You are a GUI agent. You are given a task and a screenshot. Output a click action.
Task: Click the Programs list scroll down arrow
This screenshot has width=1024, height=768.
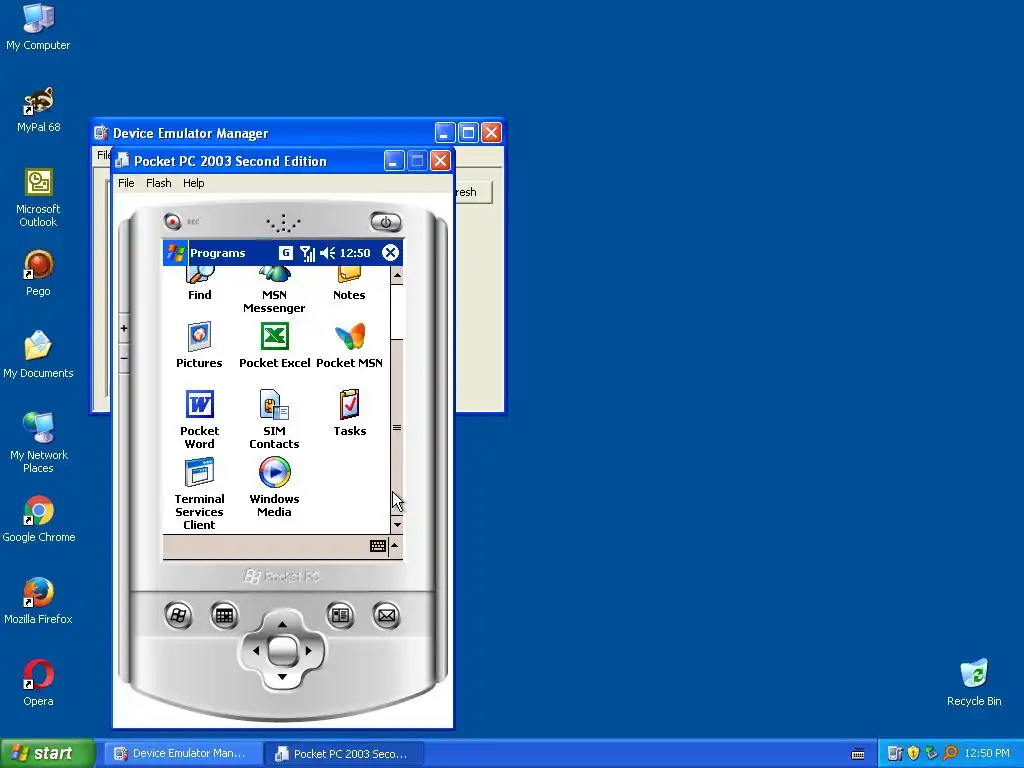tap(396, 524)
